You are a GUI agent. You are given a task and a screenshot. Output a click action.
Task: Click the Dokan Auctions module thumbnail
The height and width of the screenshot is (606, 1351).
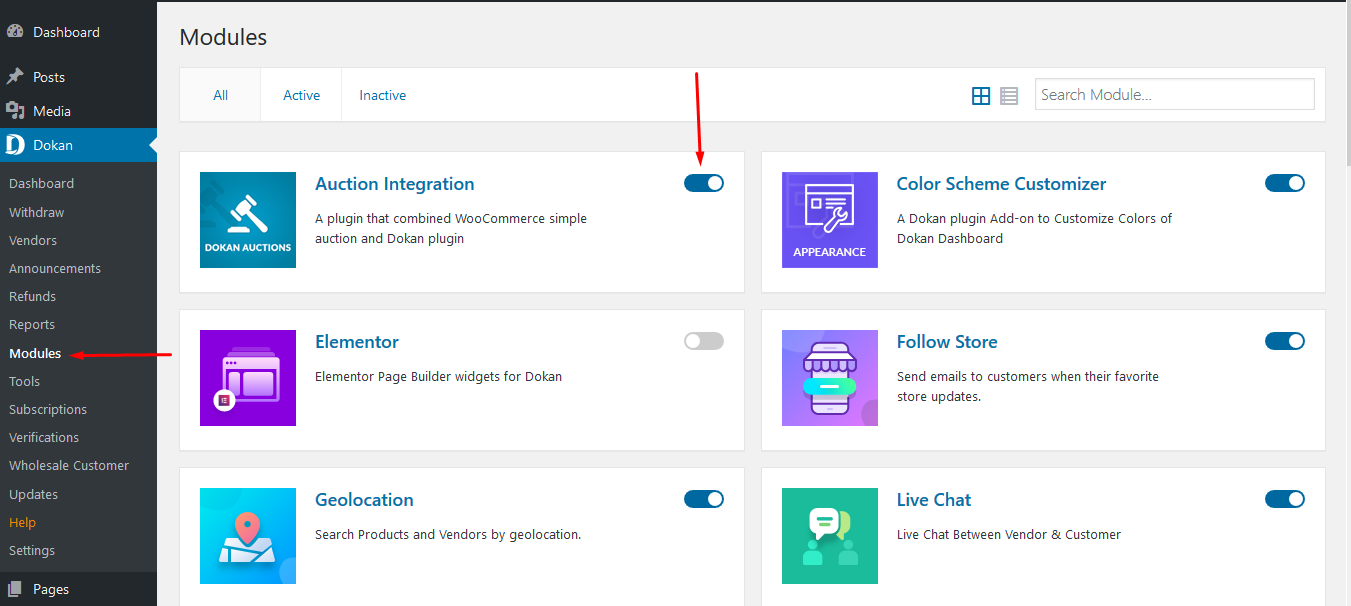tap(248, 220)
